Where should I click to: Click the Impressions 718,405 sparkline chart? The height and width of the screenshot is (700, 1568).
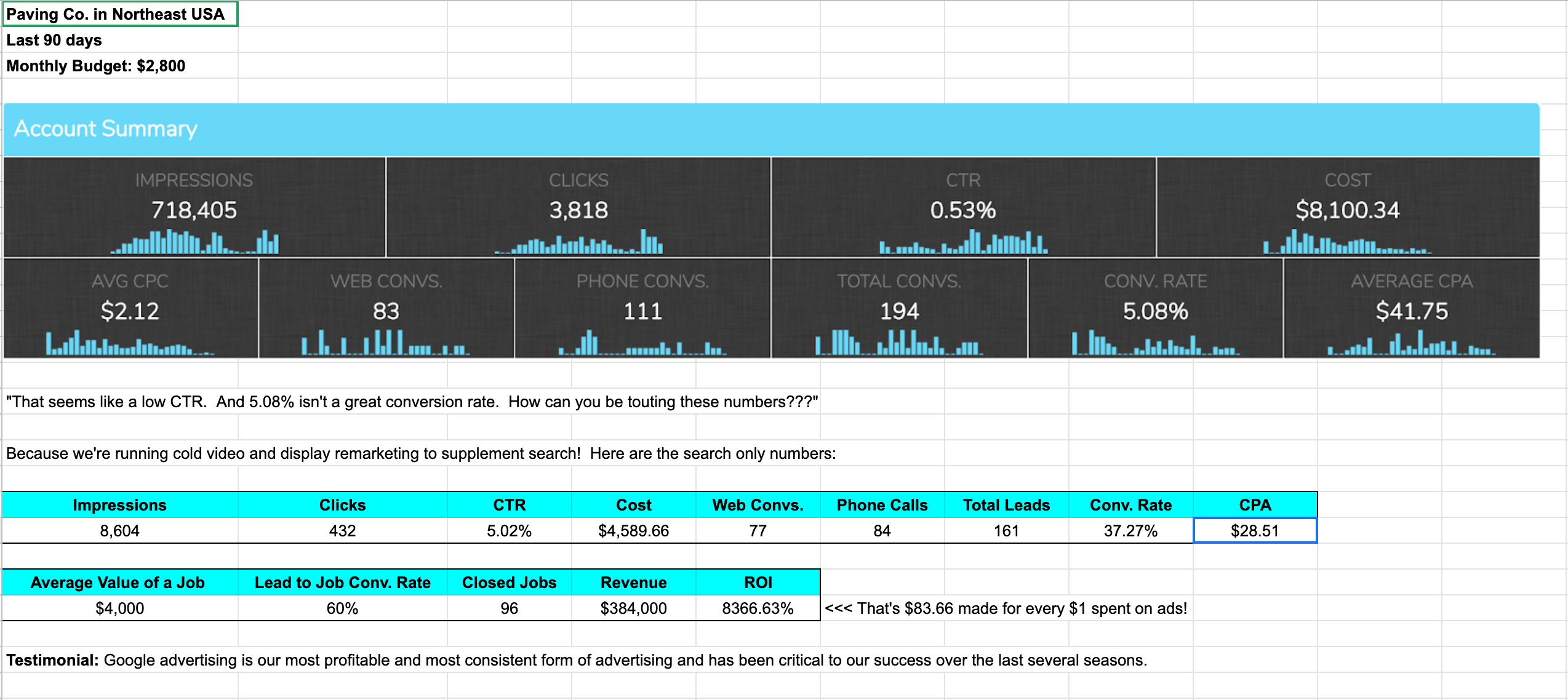click(x=194, y=242)
